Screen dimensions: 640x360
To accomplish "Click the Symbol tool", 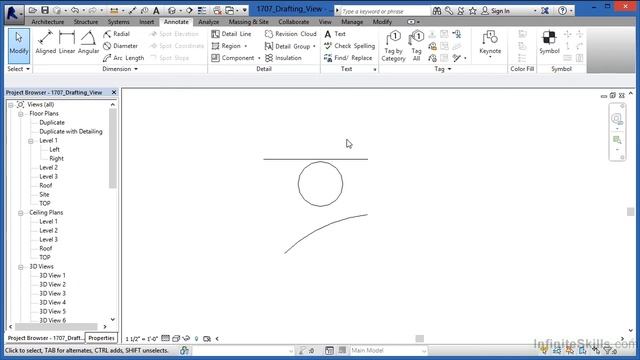I will click(x=549, y=43).
